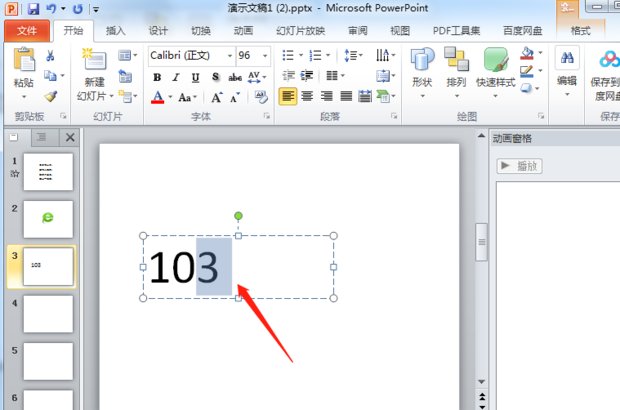Apply red font color
Screen dimensions: 620x410
click(x=157, y=97)
